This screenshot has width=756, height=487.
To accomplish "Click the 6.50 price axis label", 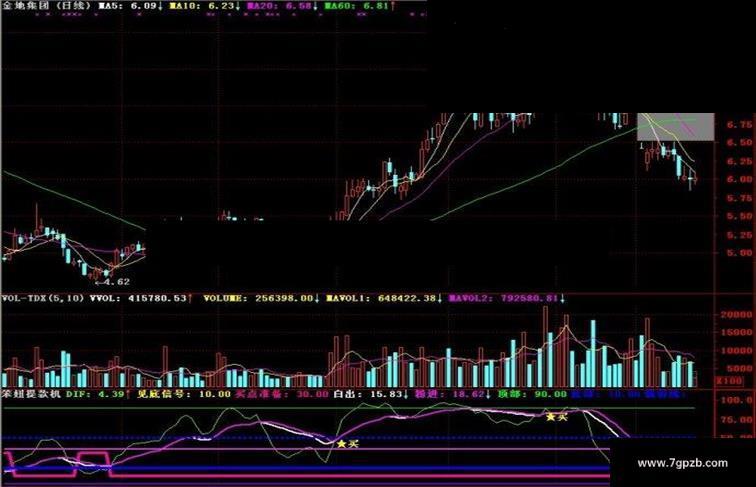I will [739, 143].
